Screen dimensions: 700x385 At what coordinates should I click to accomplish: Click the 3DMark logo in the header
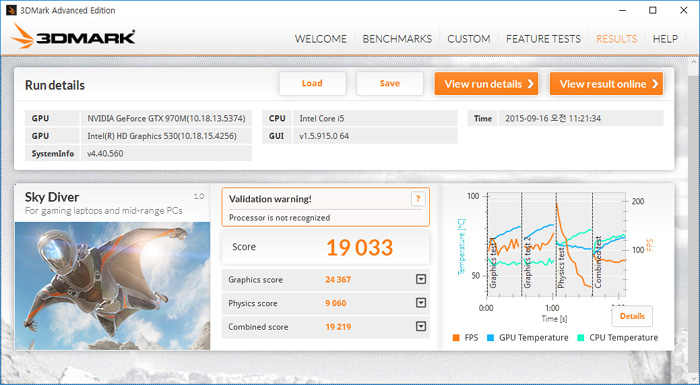click(x=73, y=37)
